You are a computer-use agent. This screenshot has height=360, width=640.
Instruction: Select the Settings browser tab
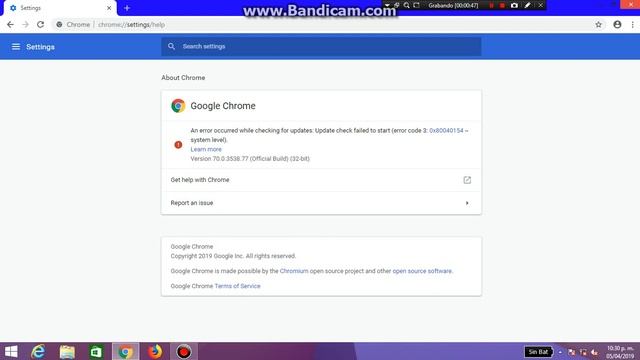coord(60,8)
